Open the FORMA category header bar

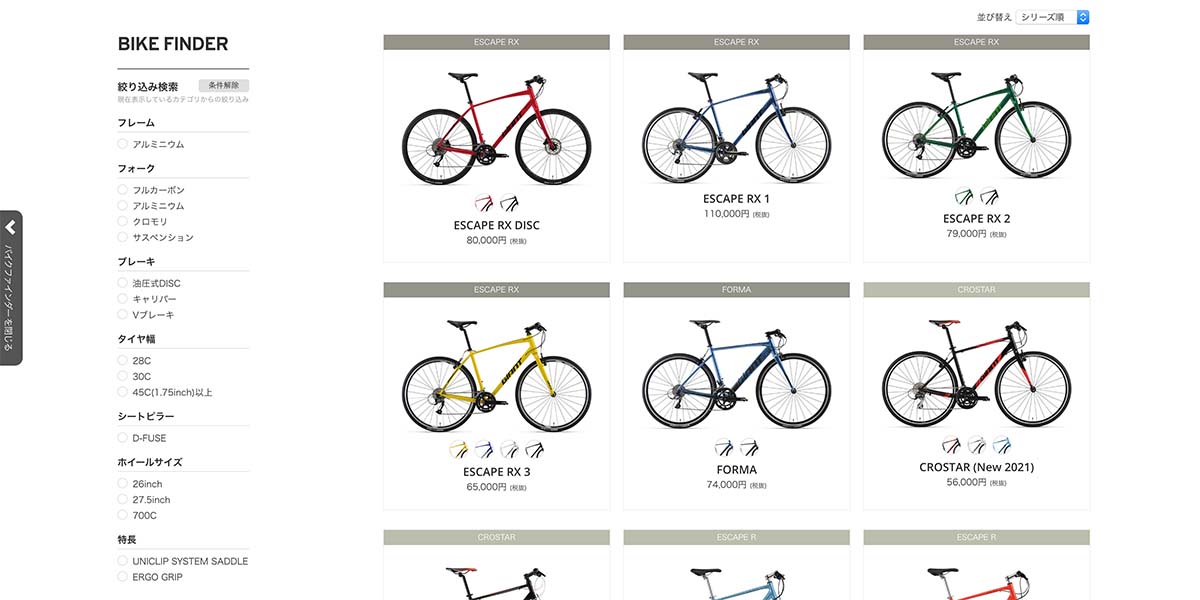click(737, 289)
